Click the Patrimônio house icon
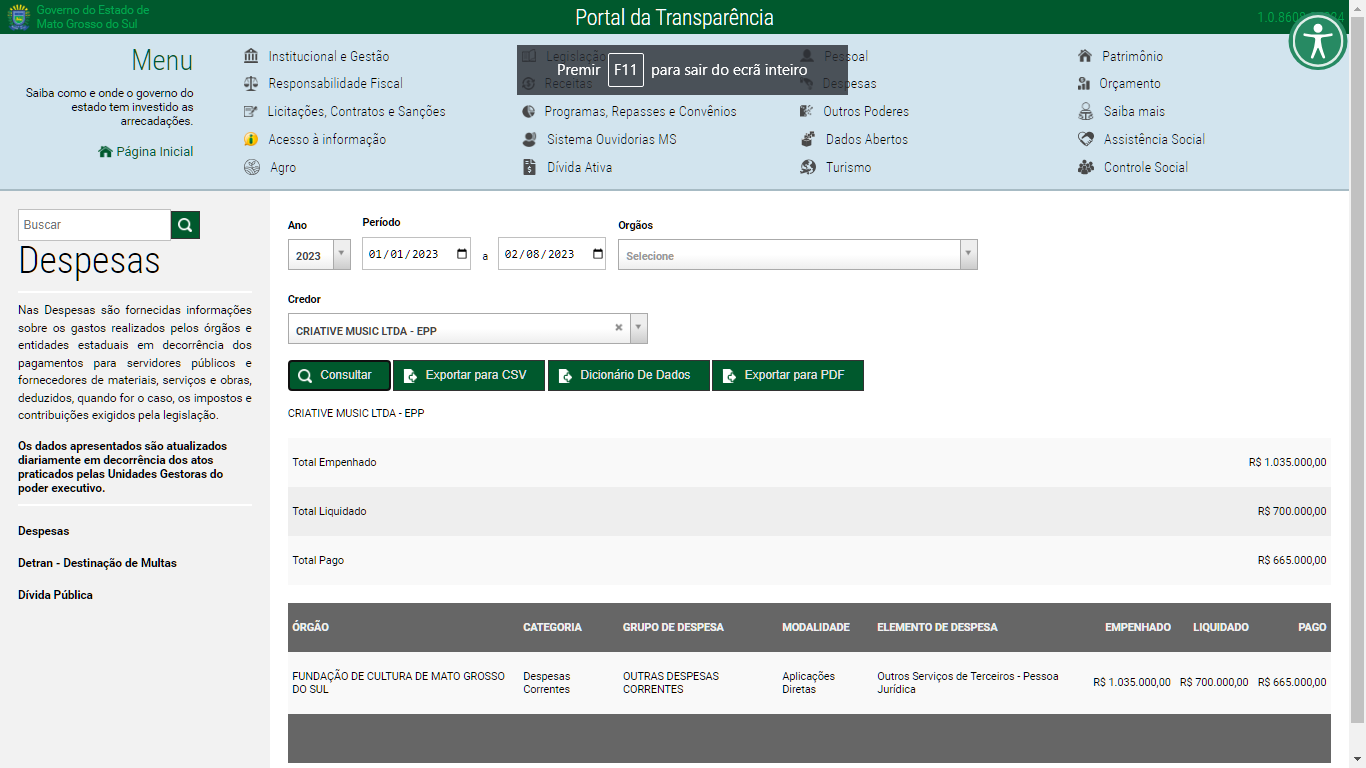 pyautogui.click(x=1085, y=56)
